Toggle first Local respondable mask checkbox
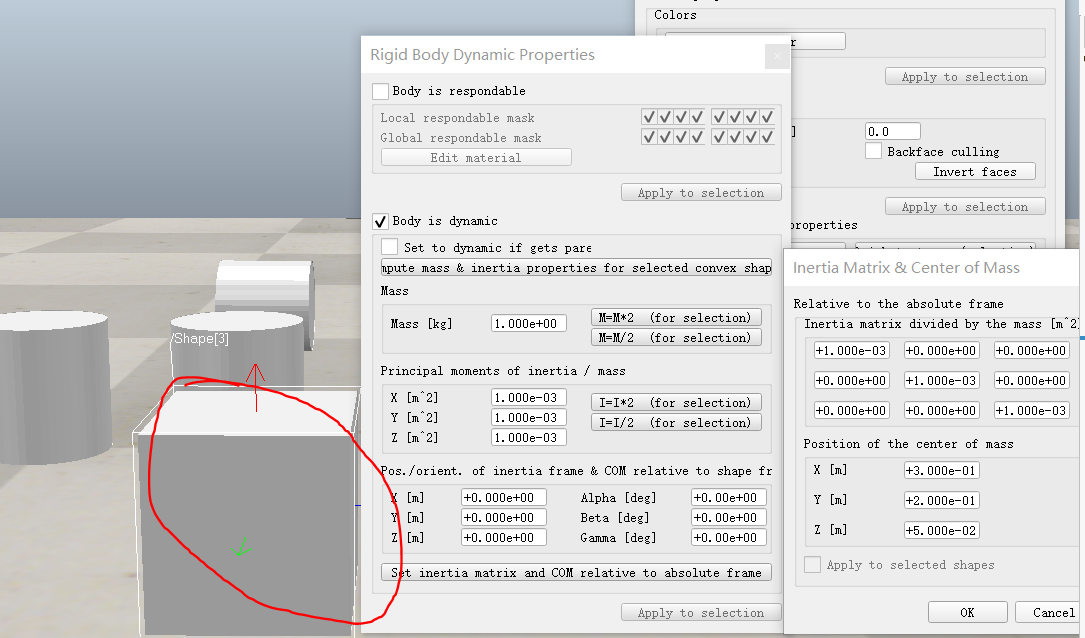This screenshot has width=1085, height=638. point(649,118)
